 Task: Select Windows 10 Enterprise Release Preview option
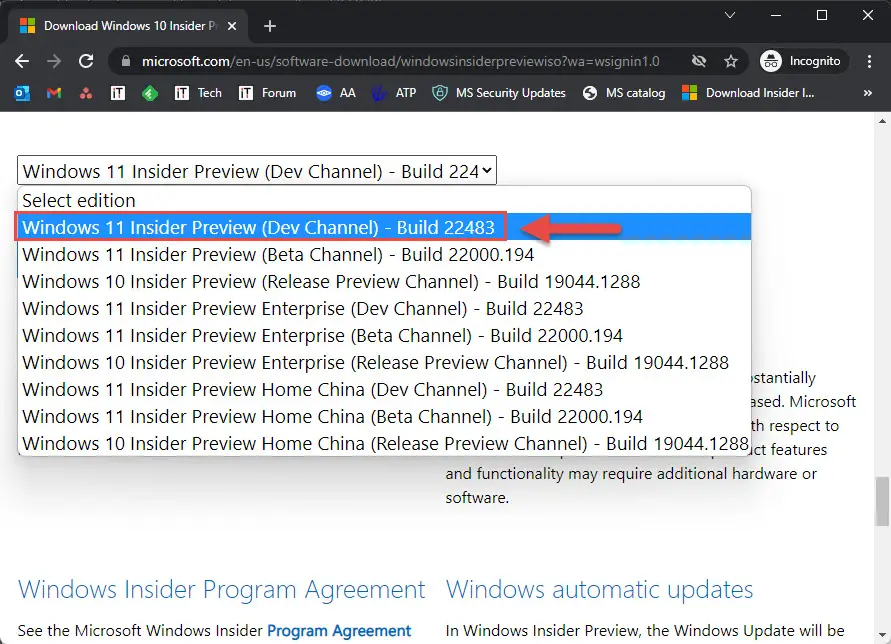[x=384, y=362]
